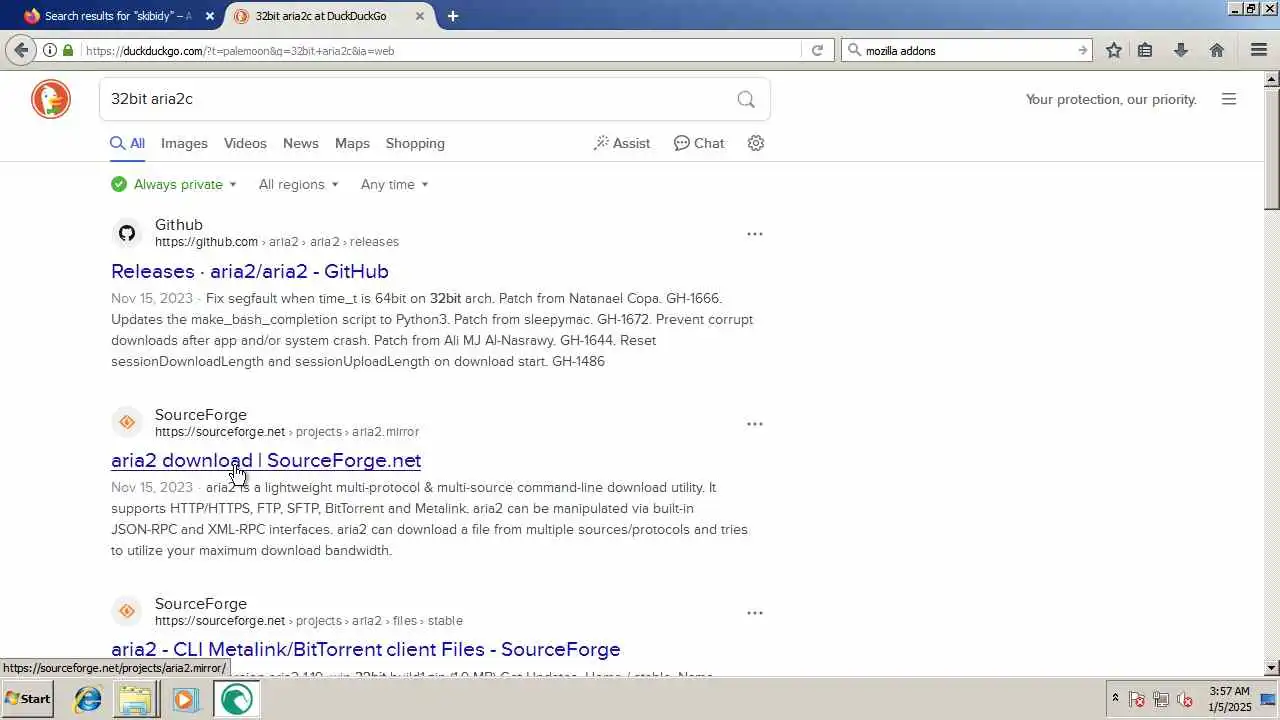The width and height of the screenshot is (1280, 720).
Task: Select the Maps search tab
Action: tap(352, 143)
